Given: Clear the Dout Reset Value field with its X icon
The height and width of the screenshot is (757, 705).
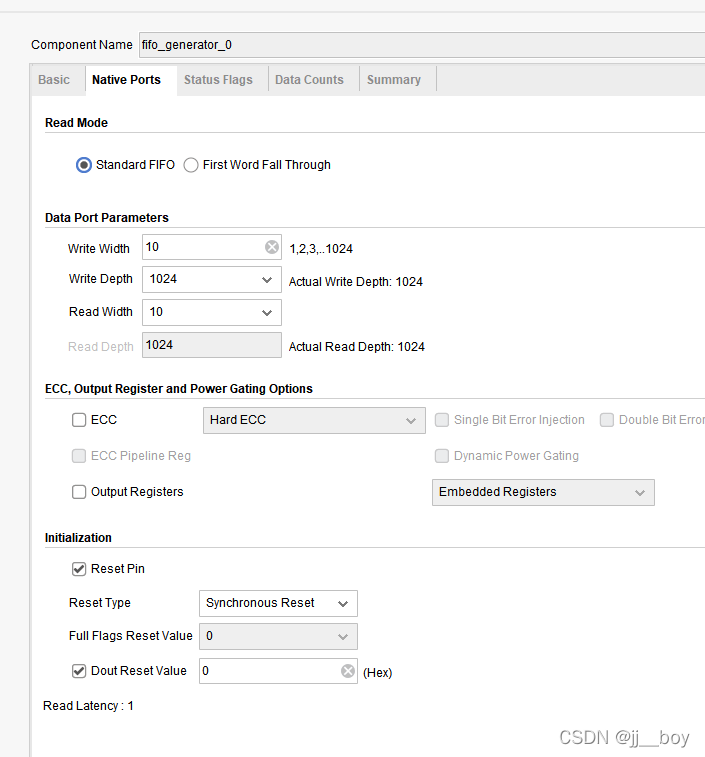Looking at the screenshot, I should pyautogui.click(x=348, y=671).
